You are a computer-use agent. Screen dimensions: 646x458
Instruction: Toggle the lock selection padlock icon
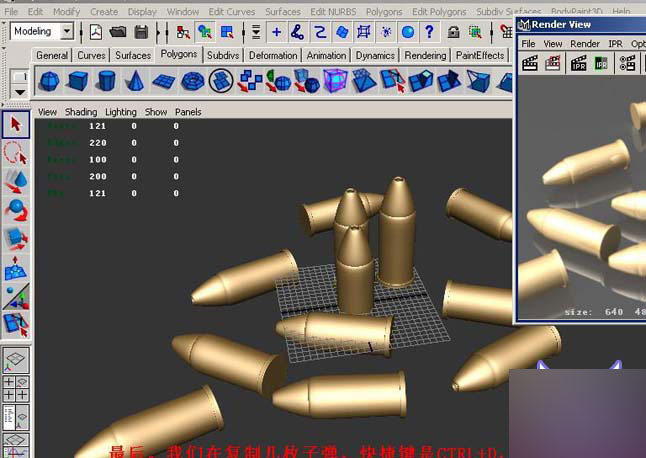click(453, 32)
